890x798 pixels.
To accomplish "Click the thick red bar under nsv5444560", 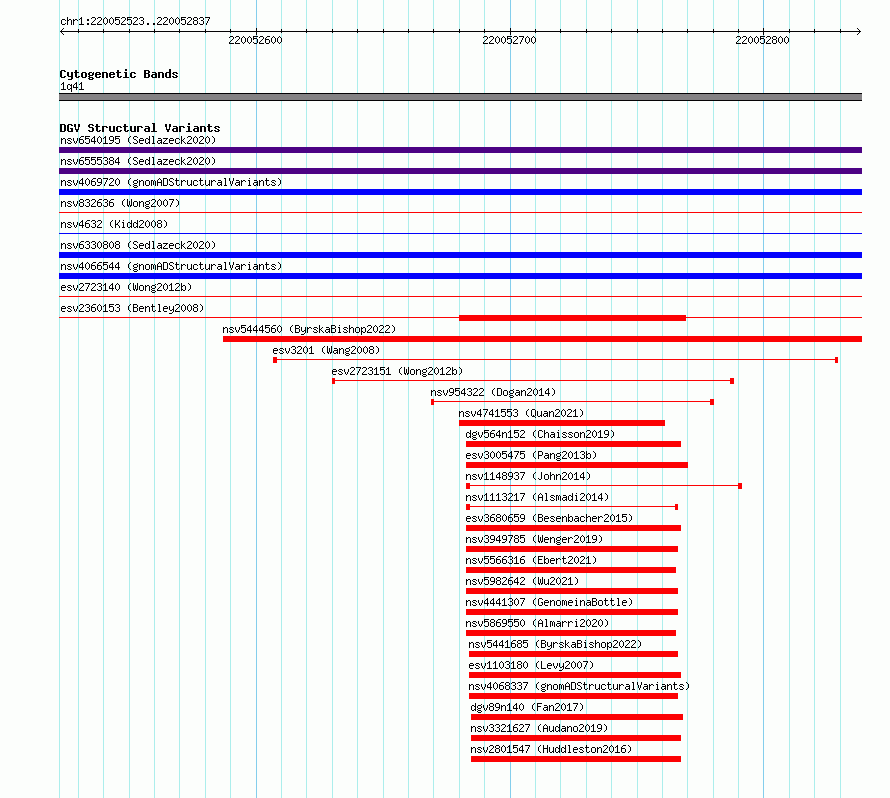I will tap(542, 339).
